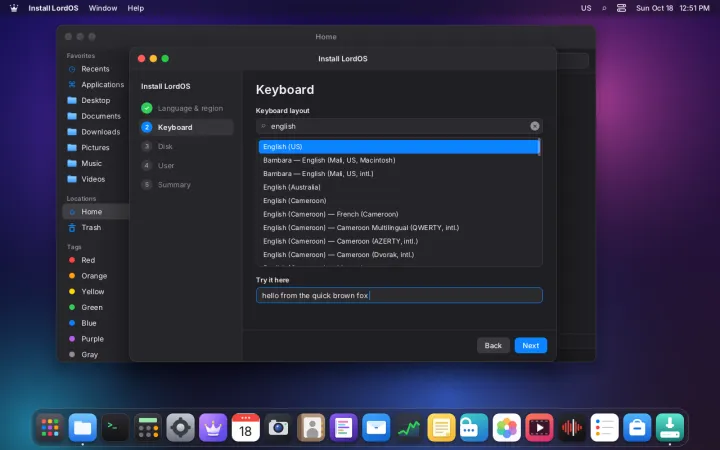Open the stocks chart app in dock
Viewport: 720px width, 450px height.
[409, 428]
